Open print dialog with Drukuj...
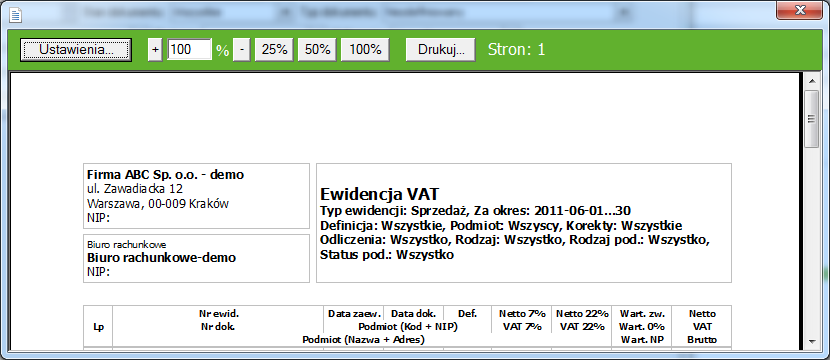 coord(441,50)
